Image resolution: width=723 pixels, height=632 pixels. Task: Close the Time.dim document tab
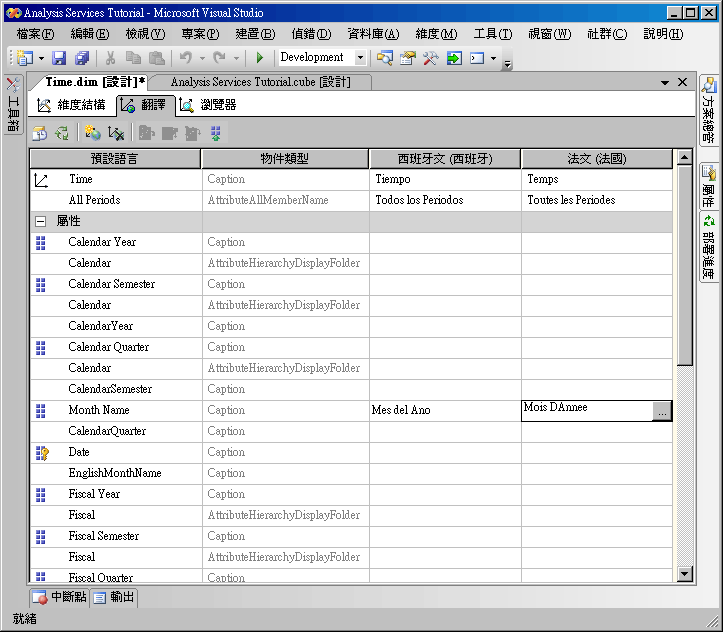click(x=682, y=82)
